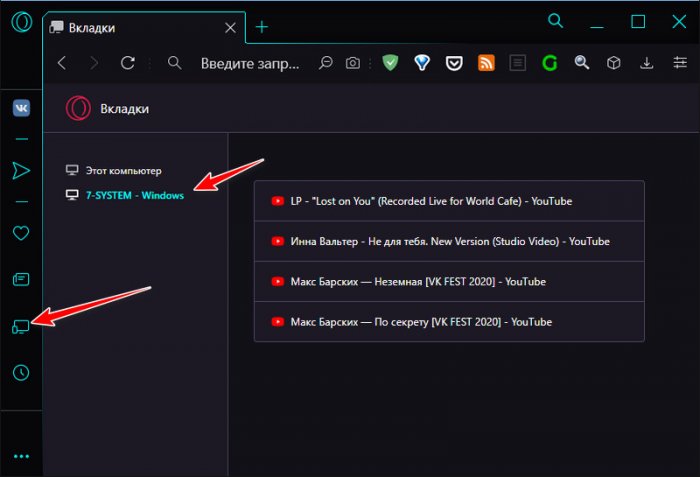Image resolution: width=700 pixels, height=477 pixels.
Task: Open the green G extension icon
Action: 550,63
